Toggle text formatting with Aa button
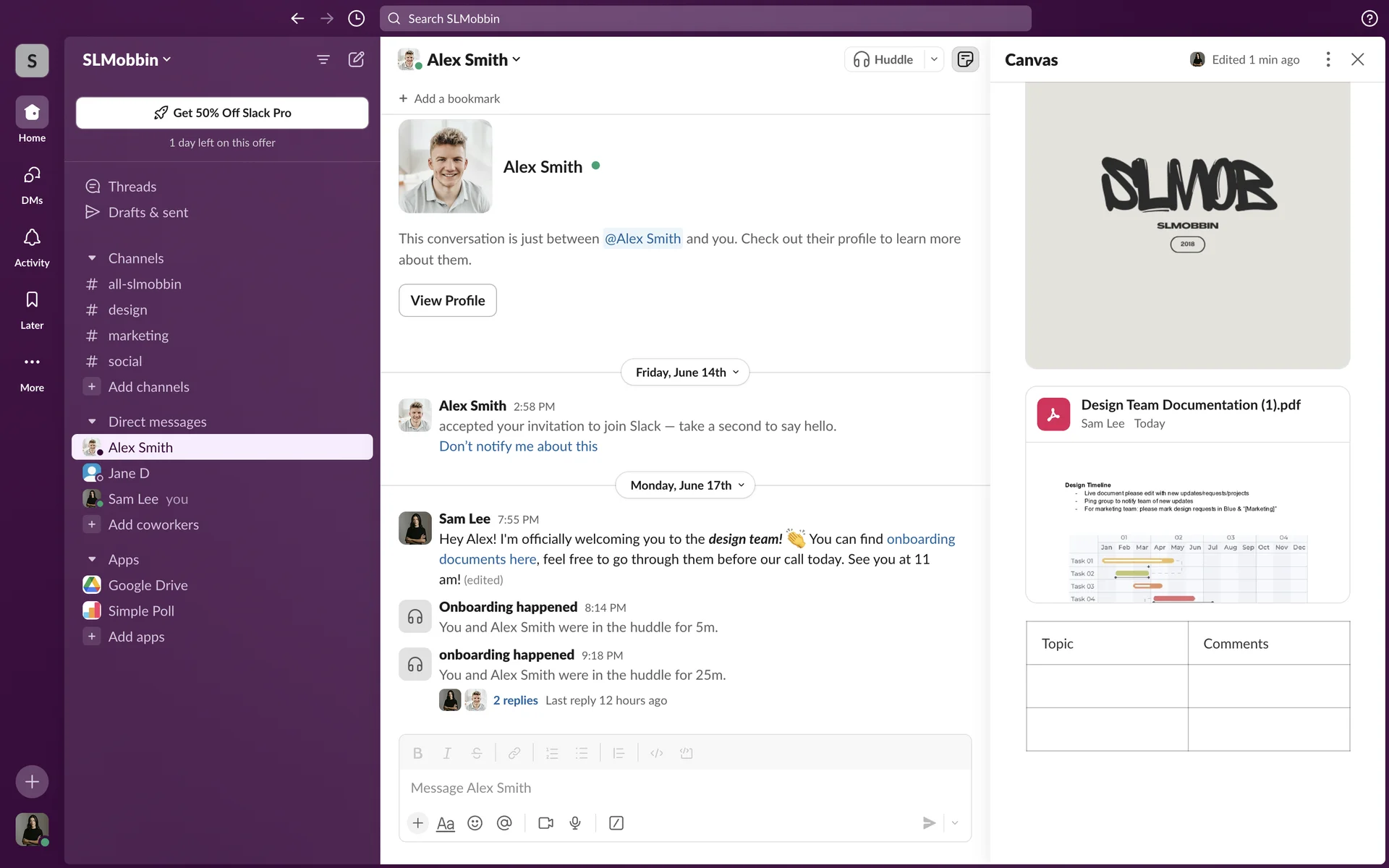 [x=446, y=823]
